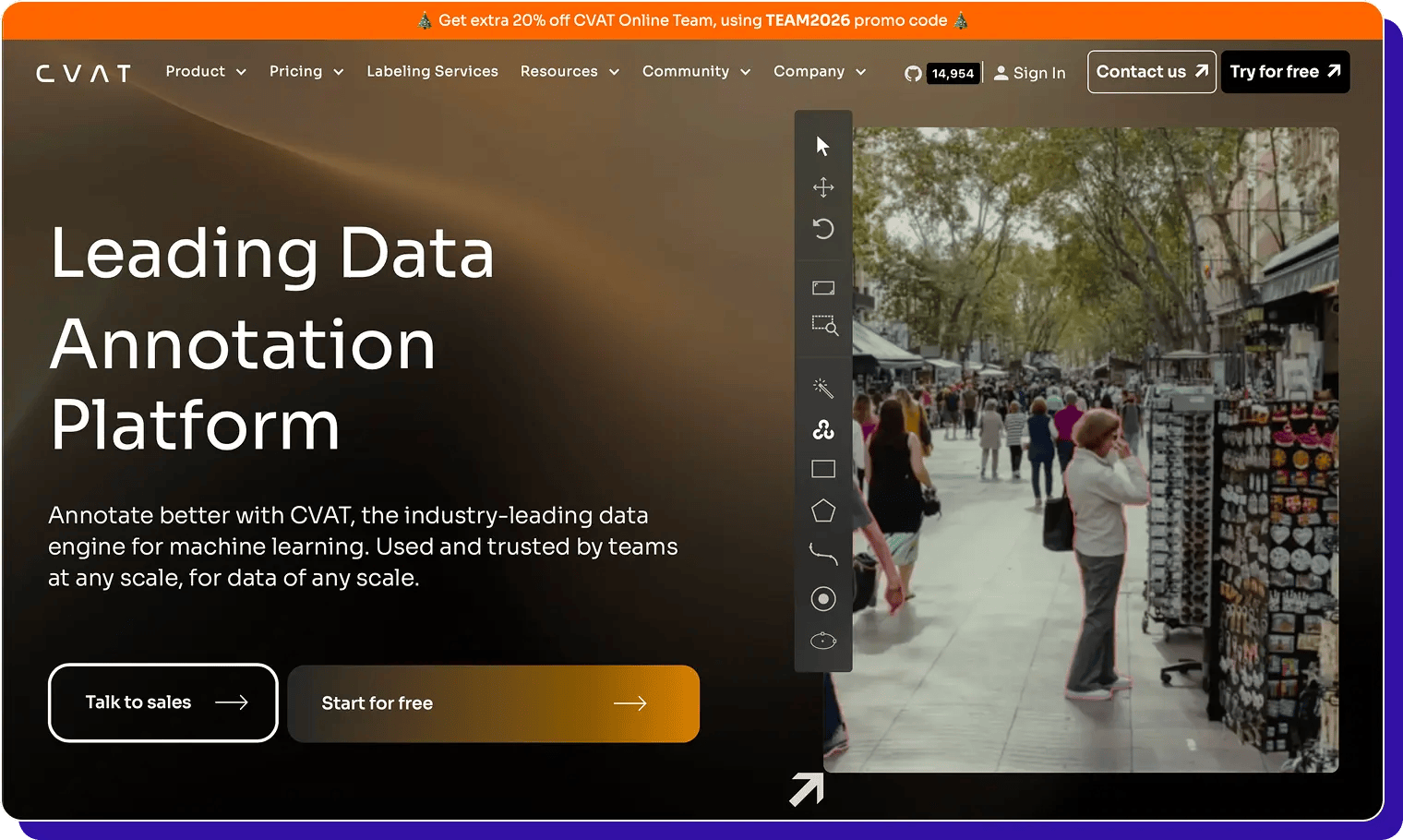Go to Labeling Services

pos(432,71)
